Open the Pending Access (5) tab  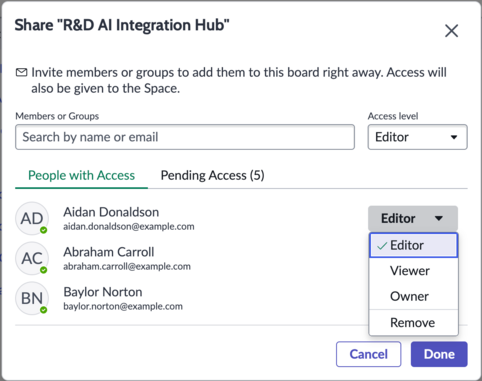pos(212,175)
